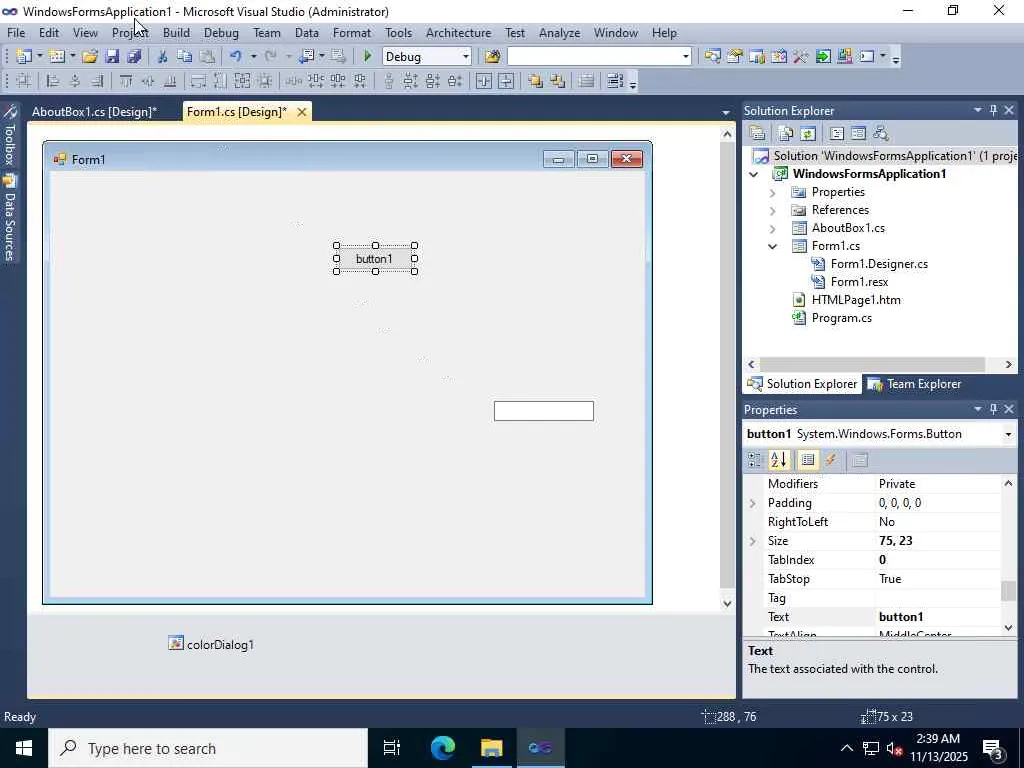Screen dimensions: 1024x768
Task: Expand the Size property
Action: coord(752,541)
